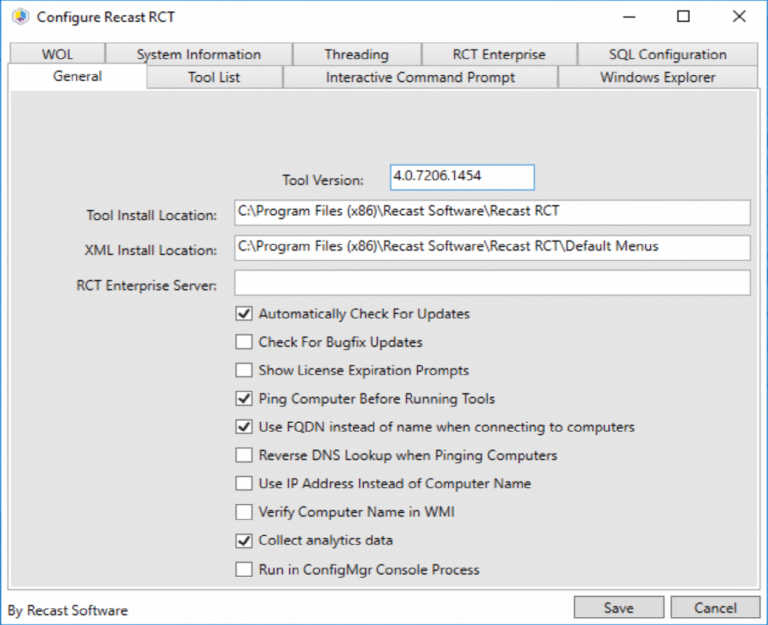This screenshot has width=768, height=625.
Task: Enable Reverse DNS Lookup when Pinging Computers
Action: pyautogui.click(x=244, y=455)
